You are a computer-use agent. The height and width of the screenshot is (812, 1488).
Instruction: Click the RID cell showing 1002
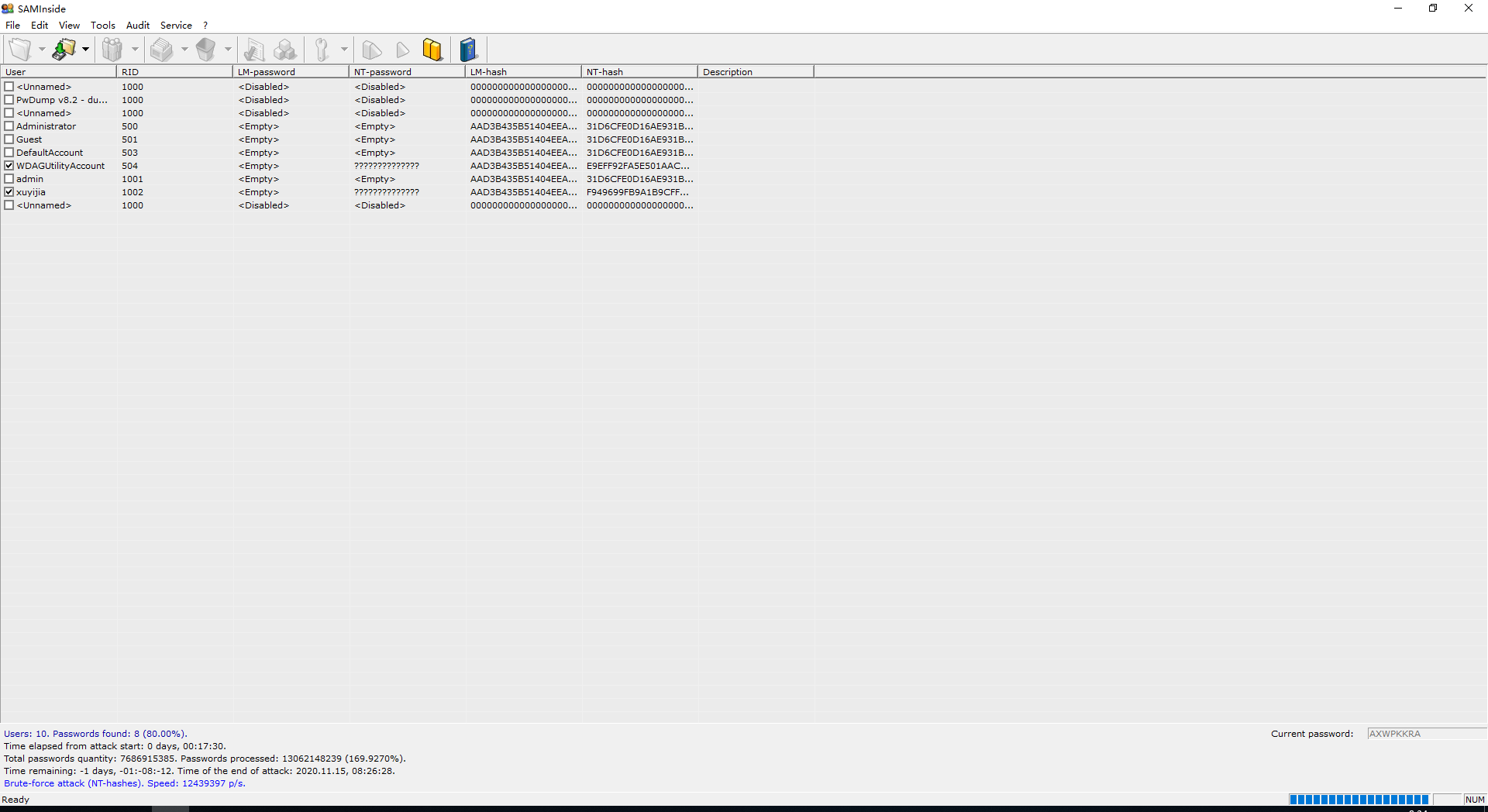133,192
